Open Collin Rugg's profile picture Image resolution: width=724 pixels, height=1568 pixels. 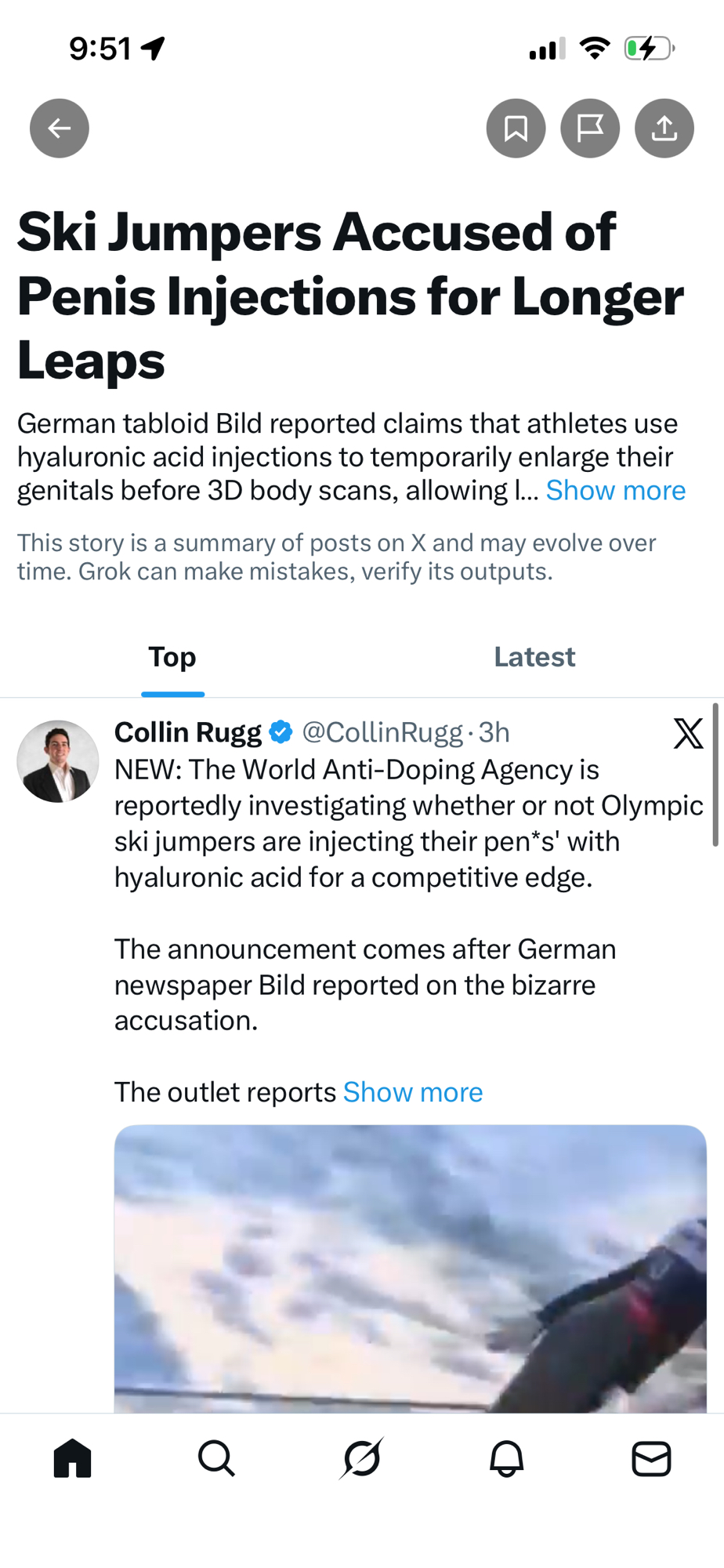58,761
